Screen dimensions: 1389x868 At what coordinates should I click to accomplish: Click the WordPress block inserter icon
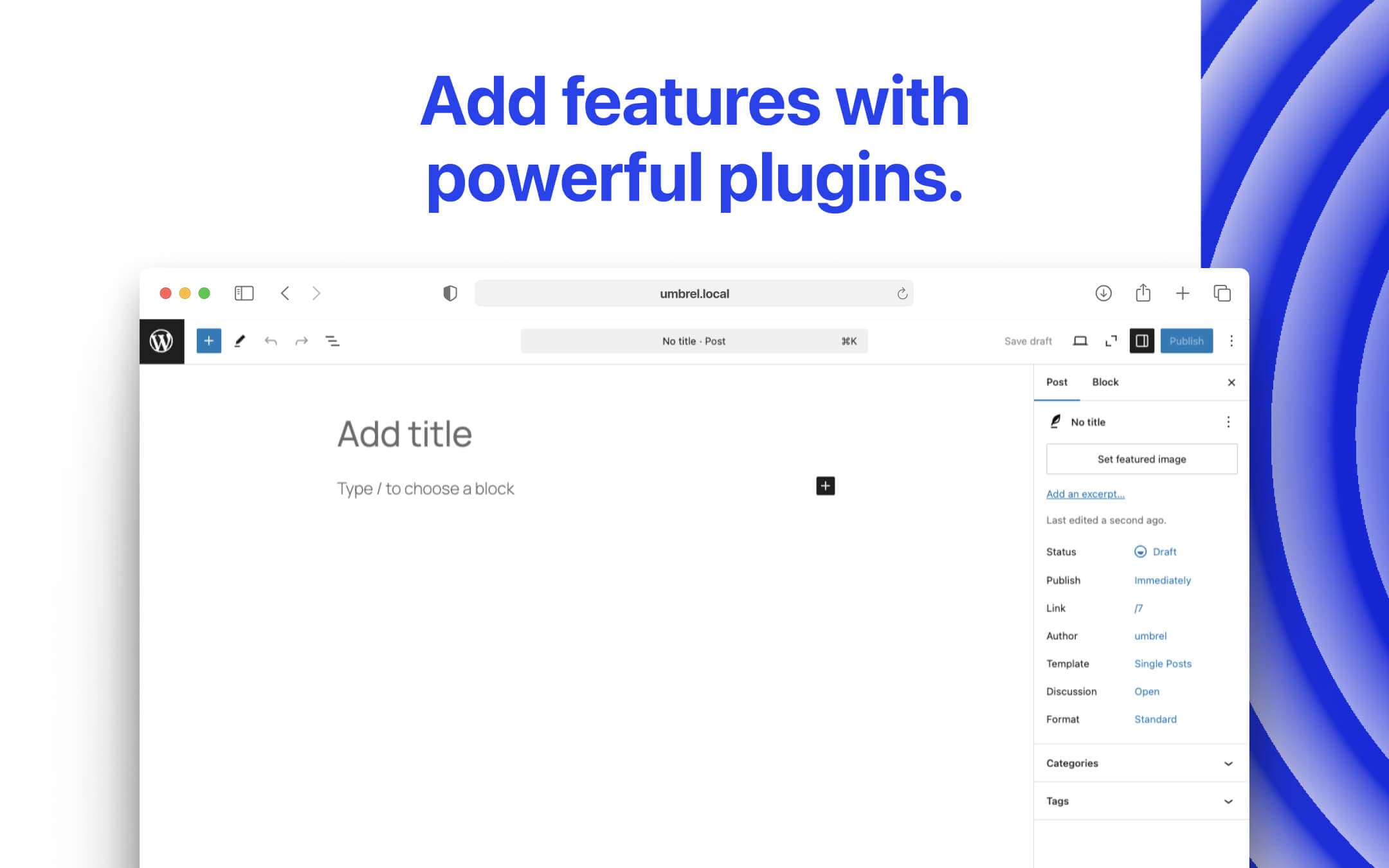tap(208, 340)
